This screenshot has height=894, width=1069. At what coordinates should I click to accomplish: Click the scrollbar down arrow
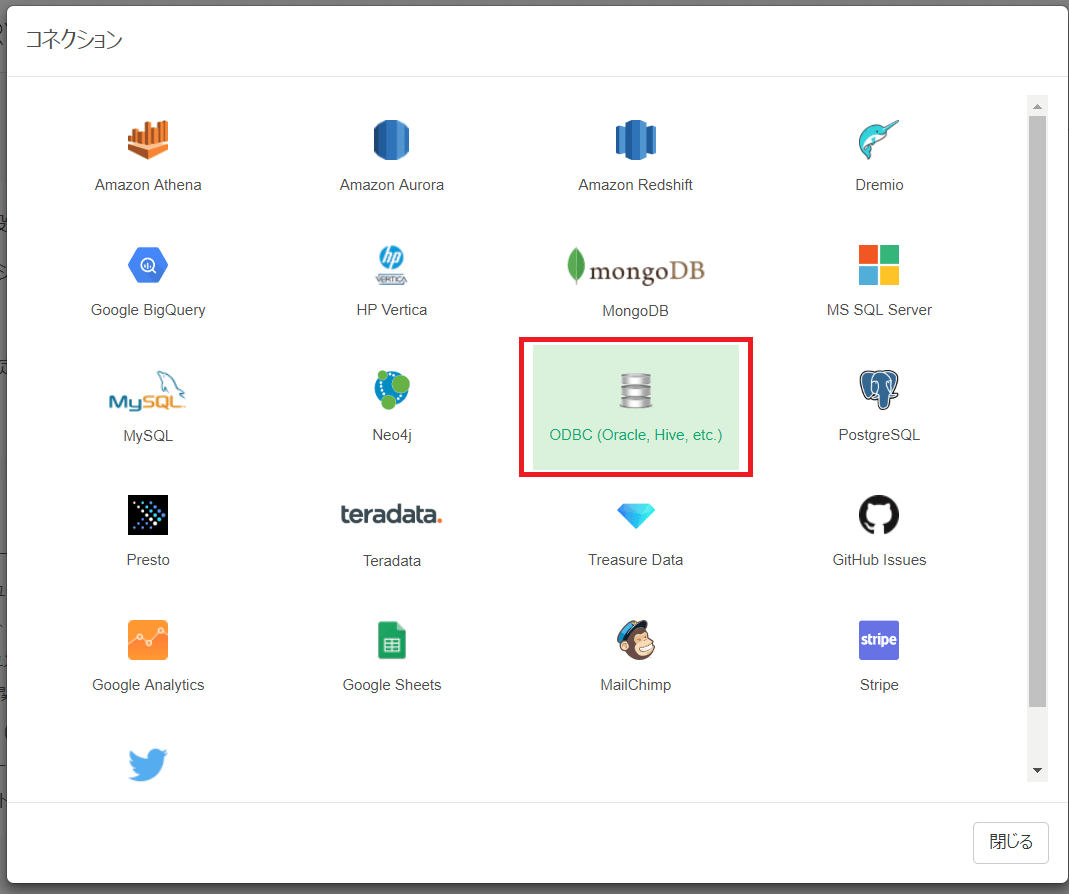[1037, 771]
